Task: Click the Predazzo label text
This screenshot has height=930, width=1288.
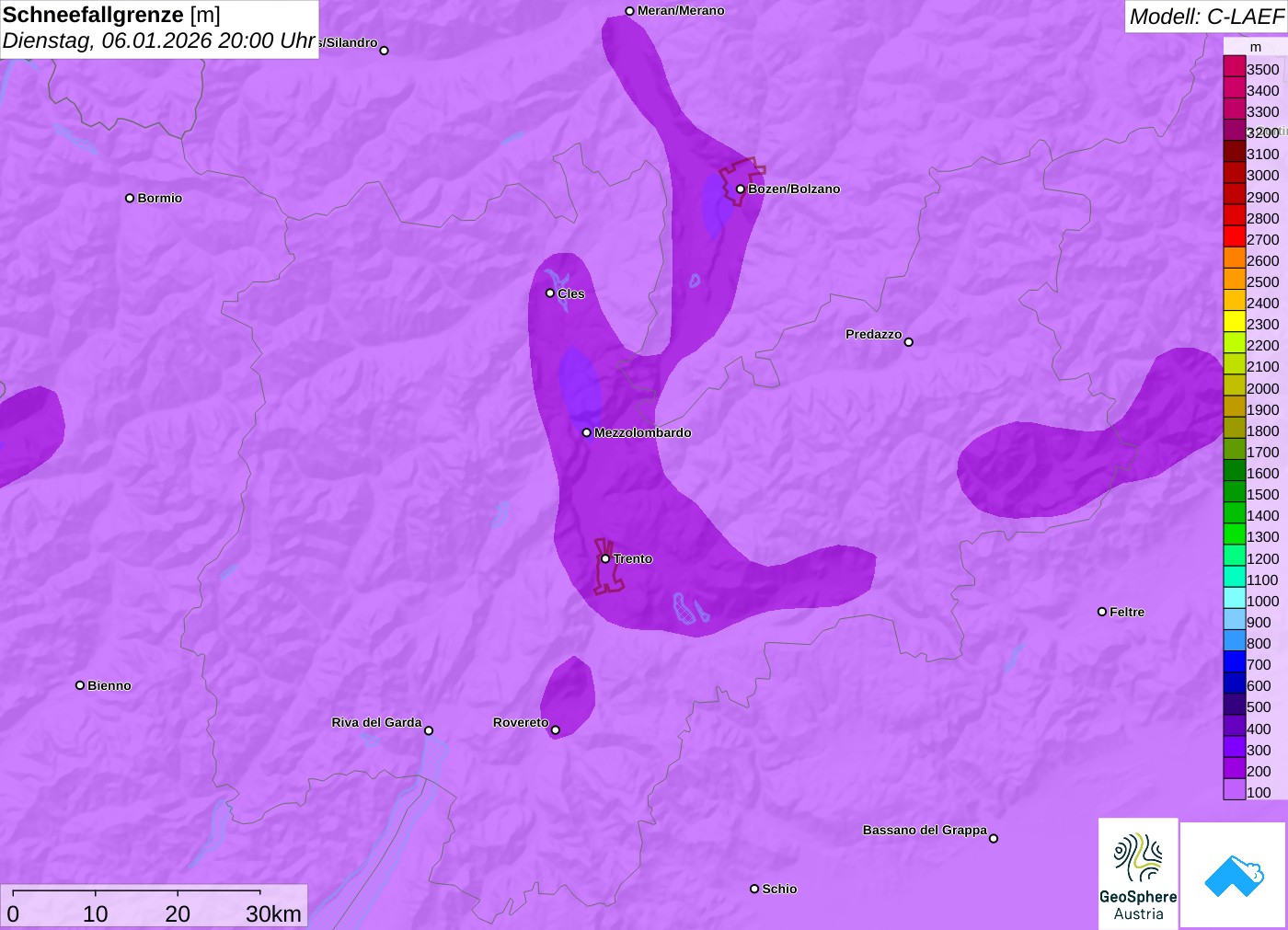Action: (x=874, y=334)
